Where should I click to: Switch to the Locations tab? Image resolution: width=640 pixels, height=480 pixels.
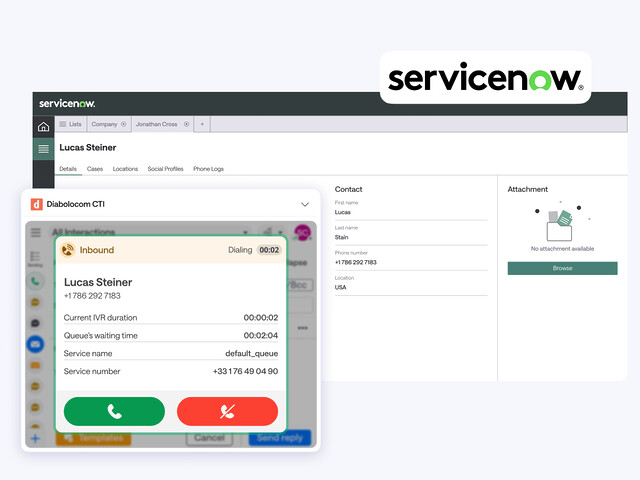point(125,169)
